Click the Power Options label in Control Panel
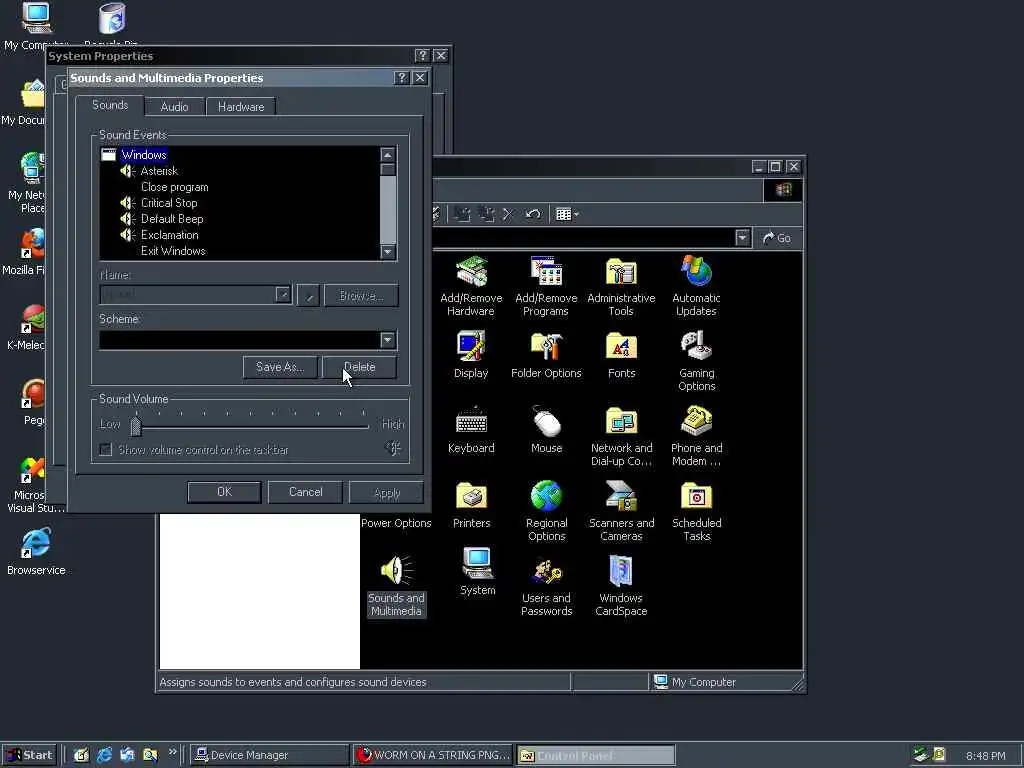The height and width of the screenshot is (768, 1024). (396, 523)
